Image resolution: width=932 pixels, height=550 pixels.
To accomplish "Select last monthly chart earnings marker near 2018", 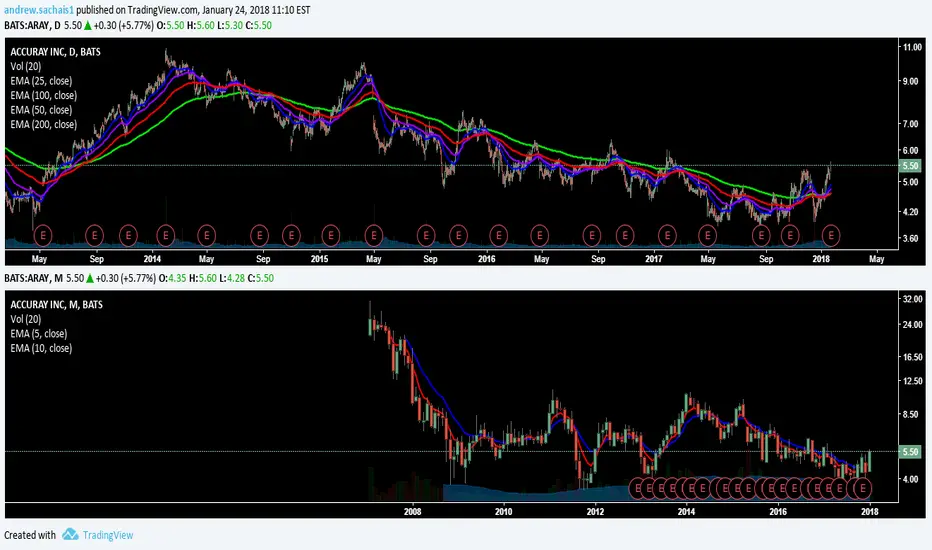I will click(862, 489).
